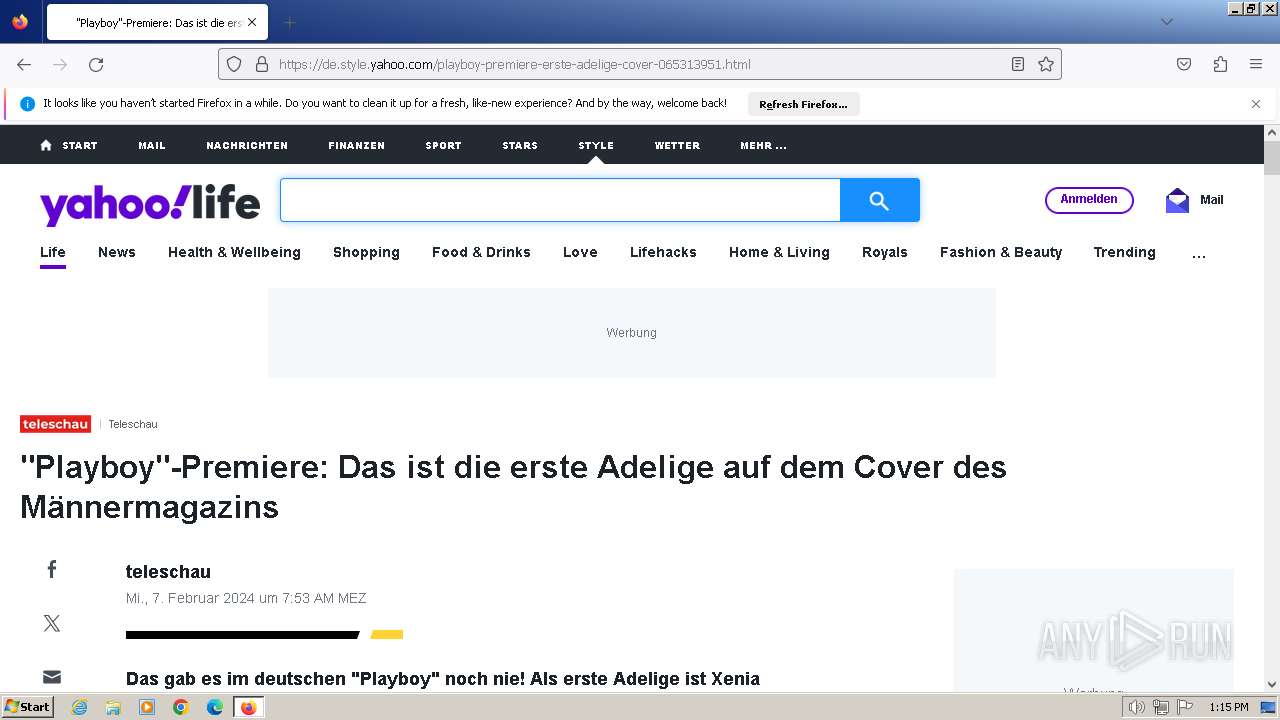Screen dimensions: 1280x720
Task: Open FINANZEN in the top bar
Action: tap(356, 145)
